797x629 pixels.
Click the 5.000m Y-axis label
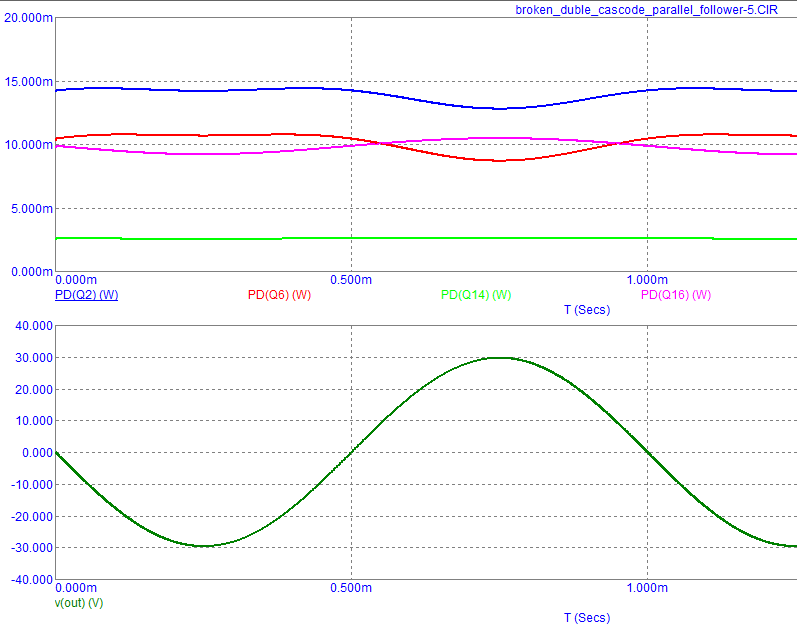[x=32, y=209]
